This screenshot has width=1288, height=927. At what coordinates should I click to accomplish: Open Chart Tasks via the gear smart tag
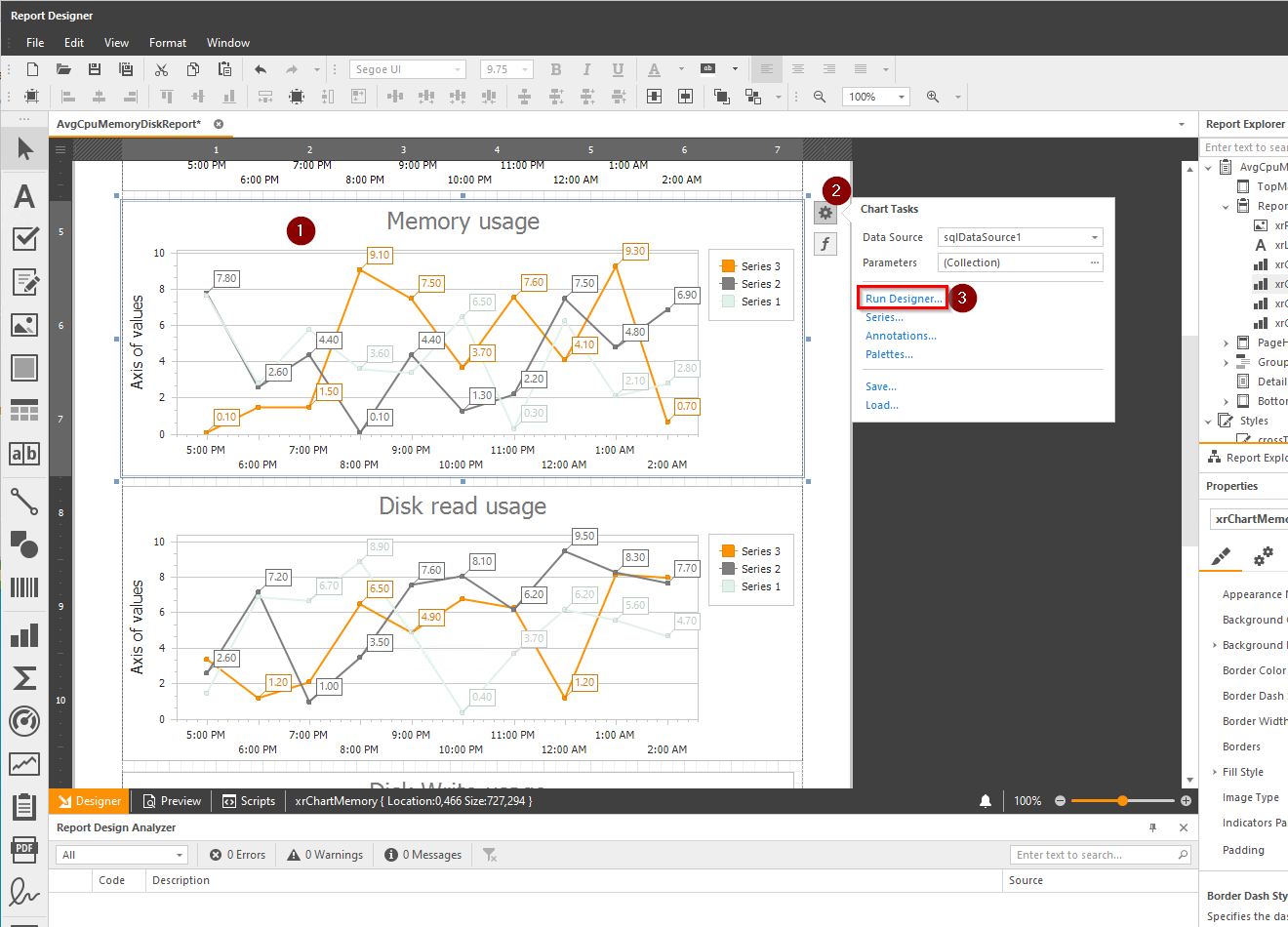coord(825,212)
